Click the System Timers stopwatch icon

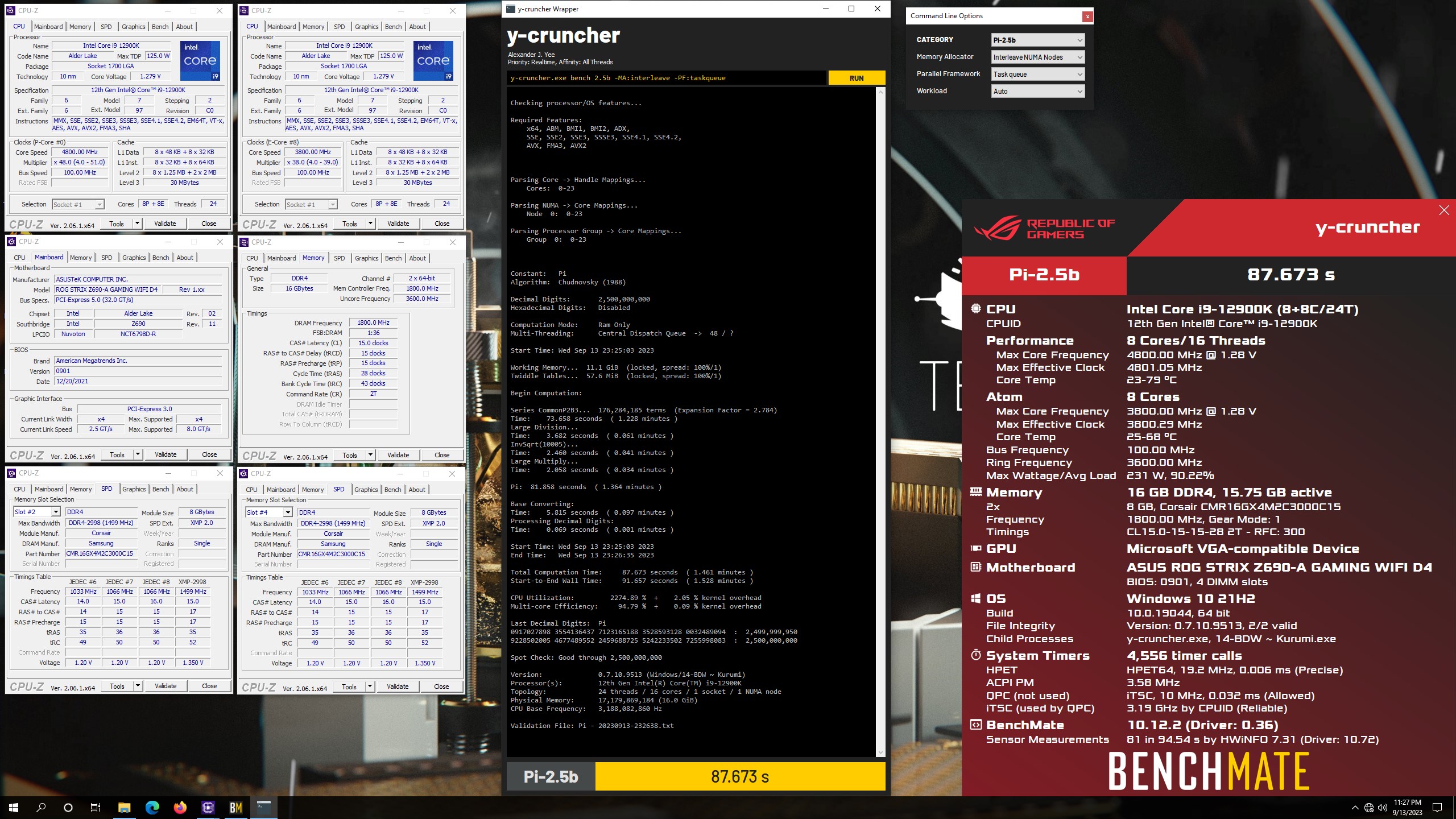coord(976,655)
